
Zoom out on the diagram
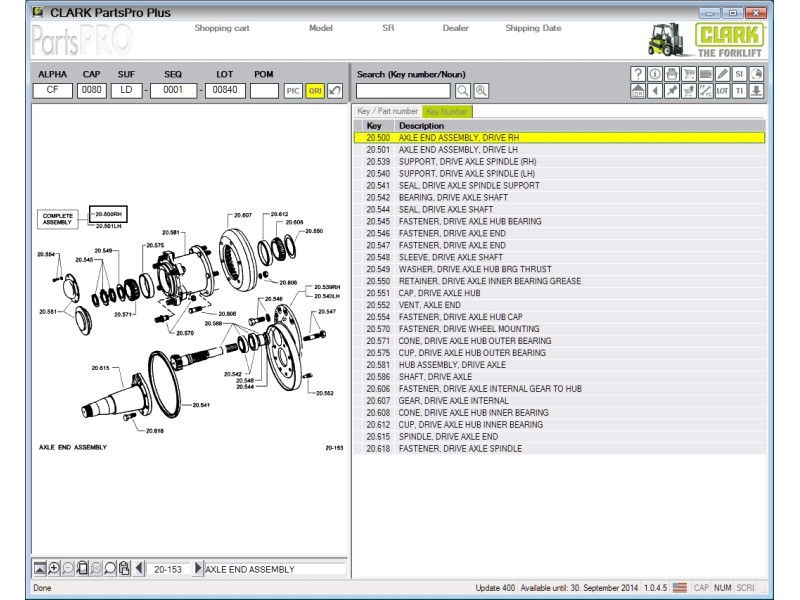click(68, 568)
